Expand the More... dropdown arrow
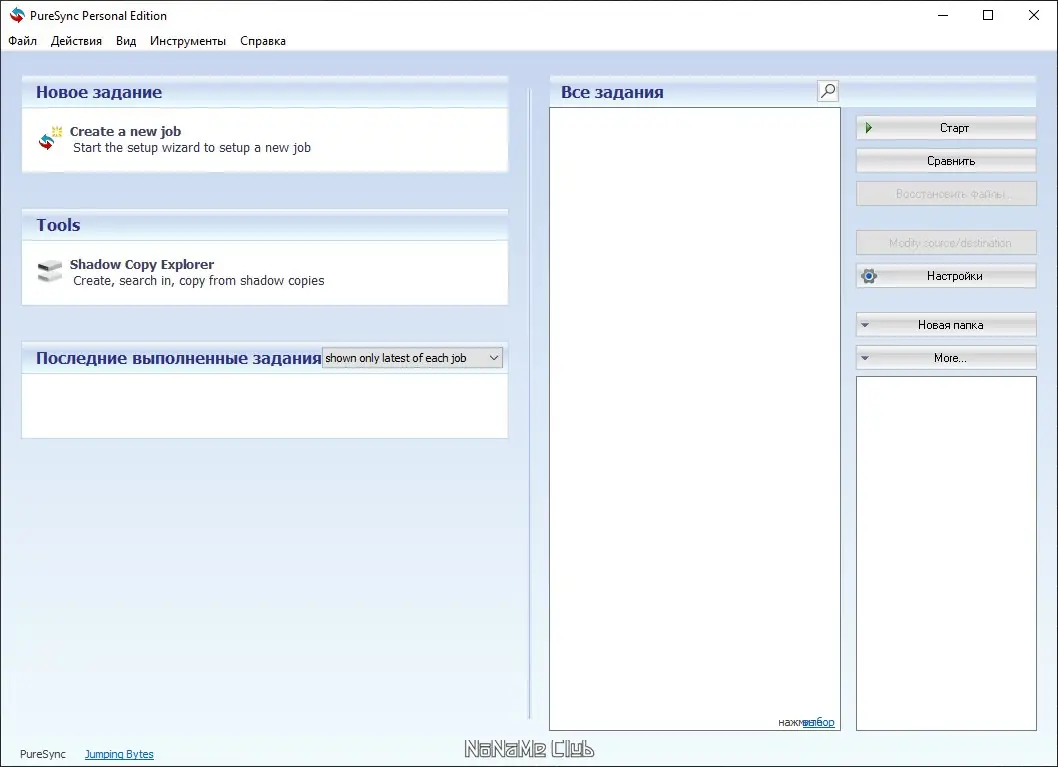 click(865, 358)
